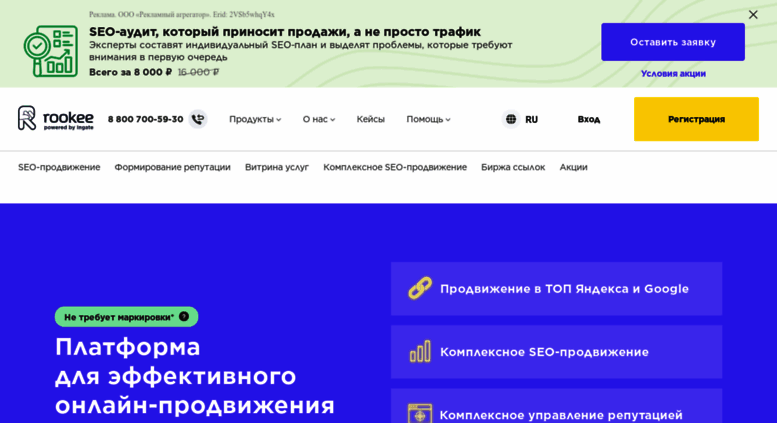Select Продвижение в ТОП Яндекса и Google card
The height and width of the screenshot is (423, 777).
(556, 289)
